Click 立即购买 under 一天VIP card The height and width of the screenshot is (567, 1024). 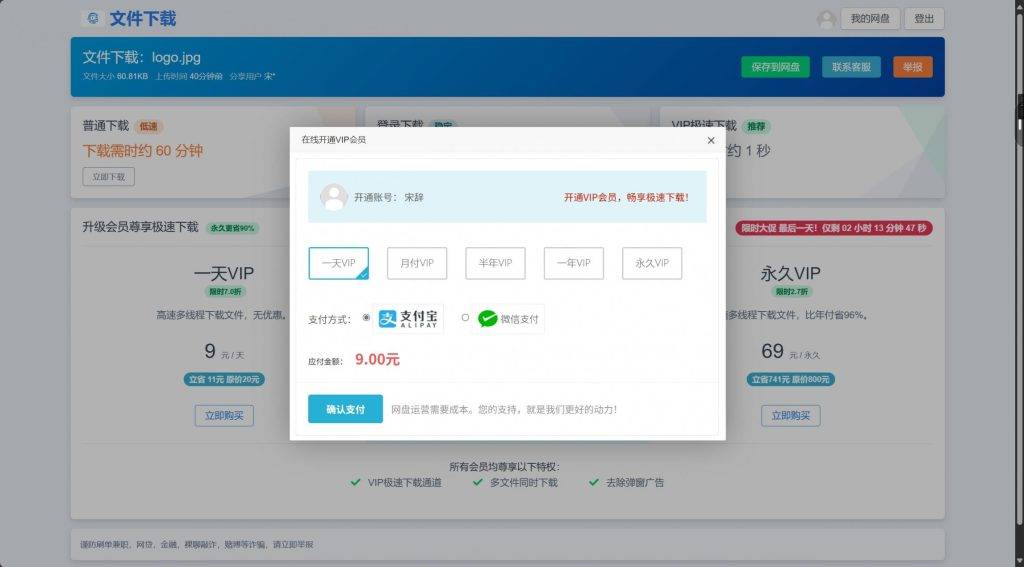click(x=224, y=415)
